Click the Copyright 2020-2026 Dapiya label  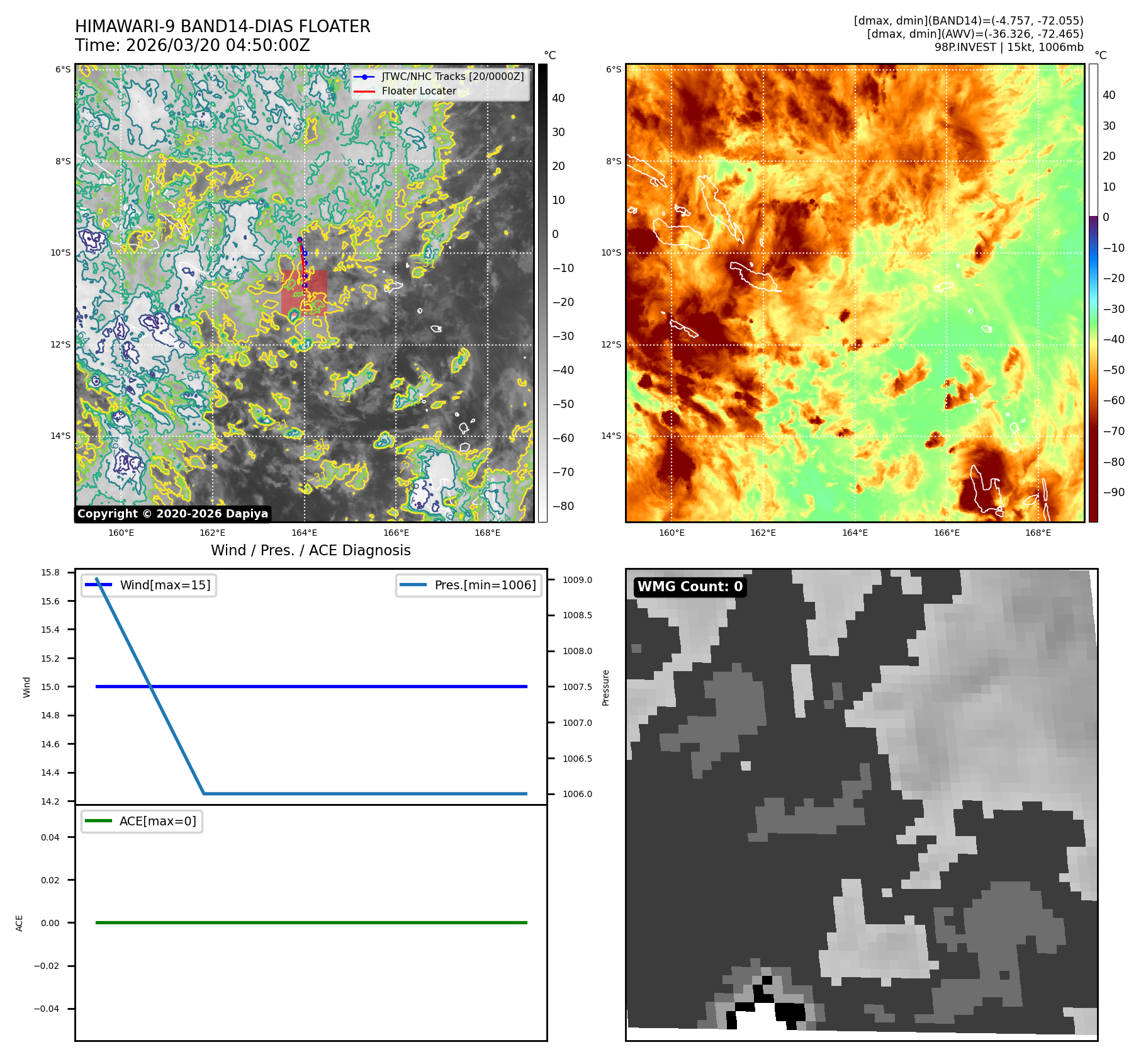coord(172,514)
